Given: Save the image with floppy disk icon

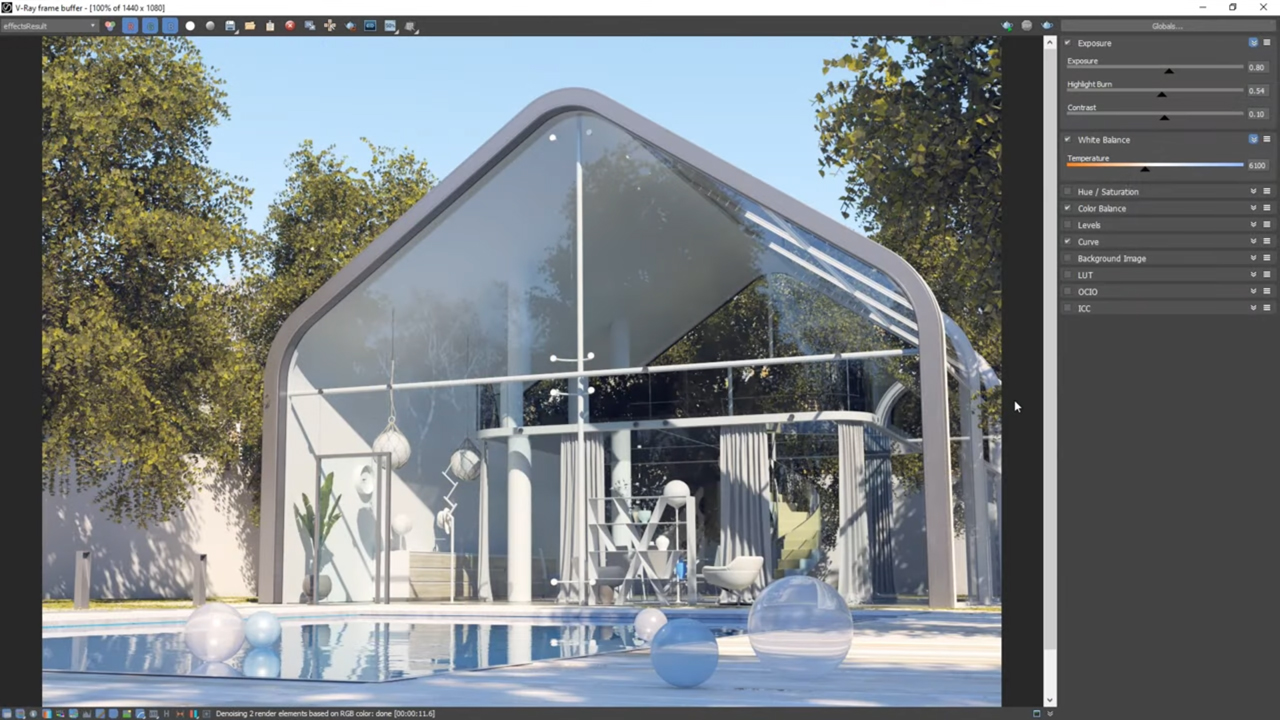Looking at the screenshot, I should pos(230,26).
